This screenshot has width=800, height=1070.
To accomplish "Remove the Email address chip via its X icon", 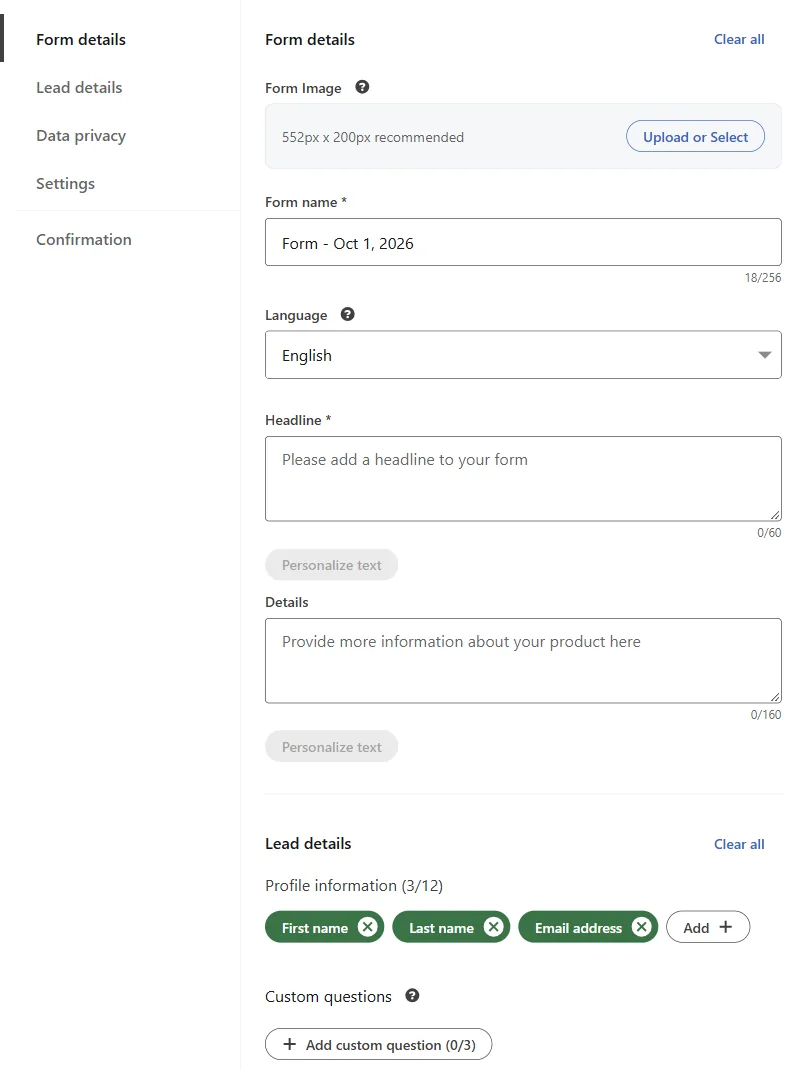I will tap(641, 927).
